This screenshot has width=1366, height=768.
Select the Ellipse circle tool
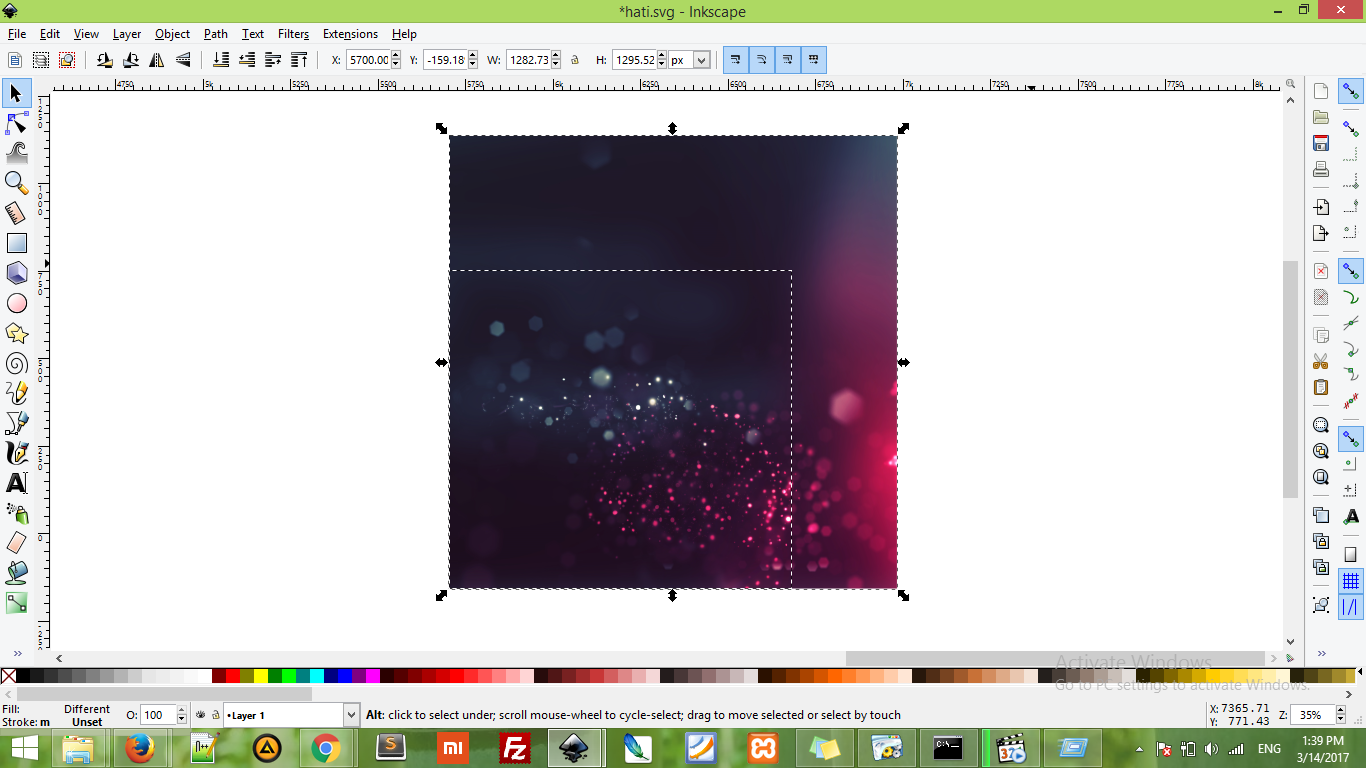point(16,303)
